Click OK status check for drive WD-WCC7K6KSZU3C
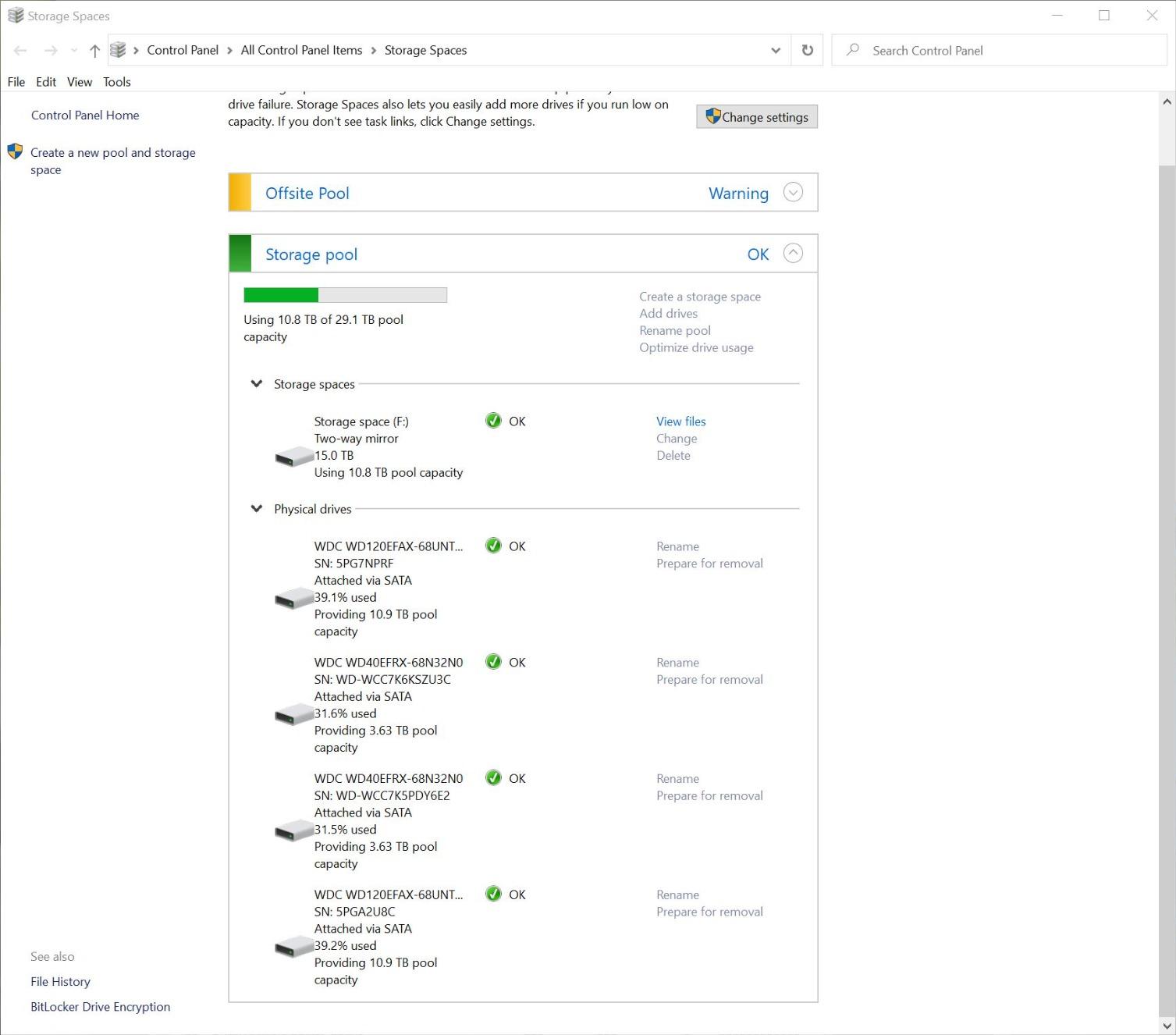Image resolution: width=1176 pixels, height=1035 pixels. [493, 662]
